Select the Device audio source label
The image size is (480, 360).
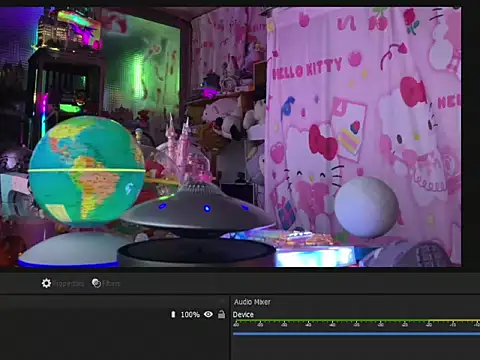coord(243,314)
